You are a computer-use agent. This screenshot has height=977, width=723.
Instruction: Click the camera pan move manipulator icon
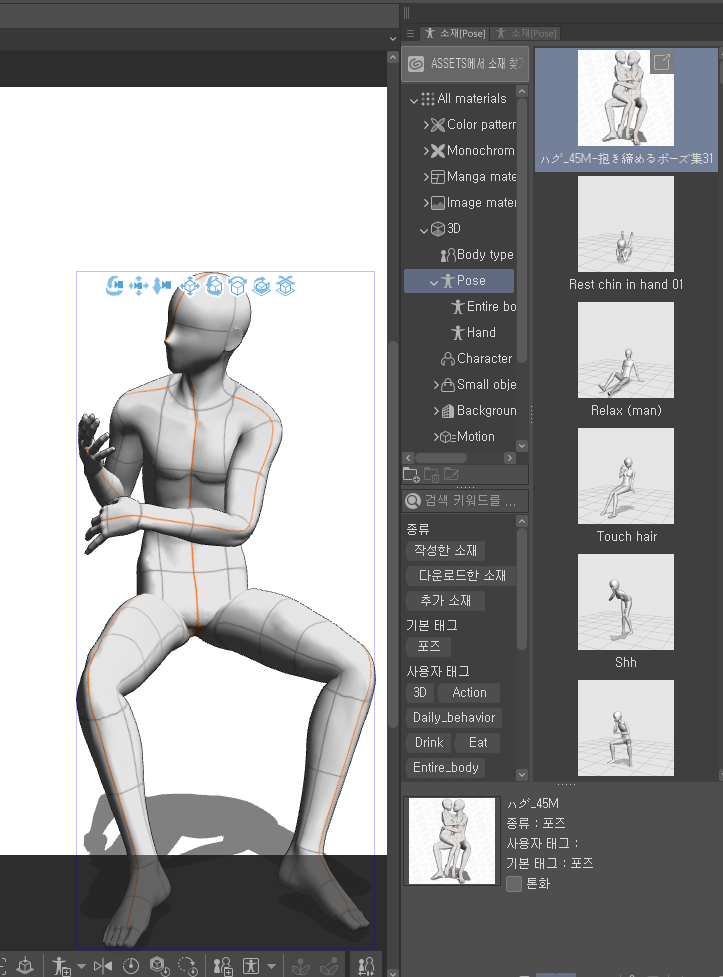click(x=138, y=286)
